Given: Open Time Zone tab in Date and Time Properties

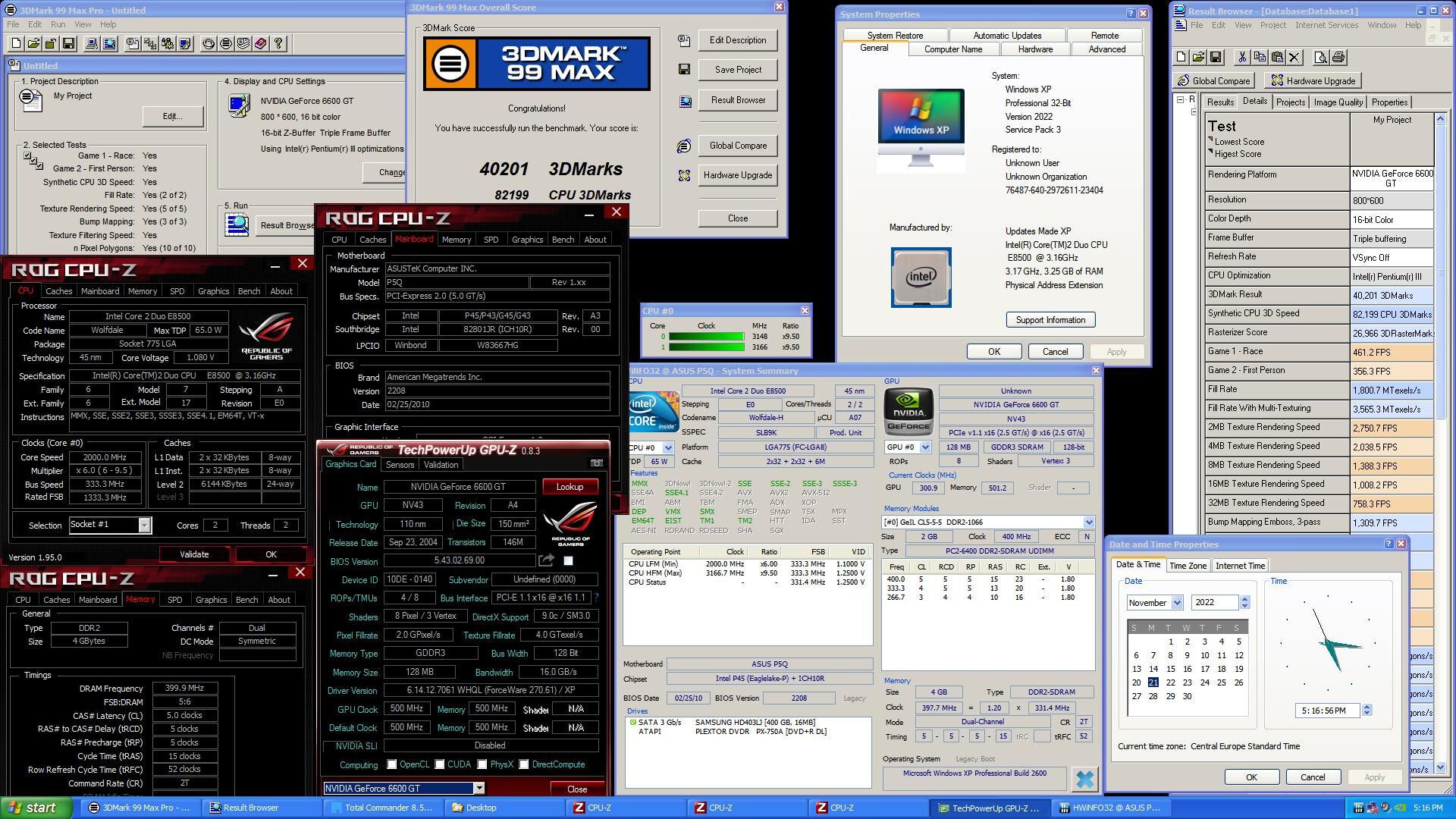Looking at the screenshot, I should [1188, 566].
